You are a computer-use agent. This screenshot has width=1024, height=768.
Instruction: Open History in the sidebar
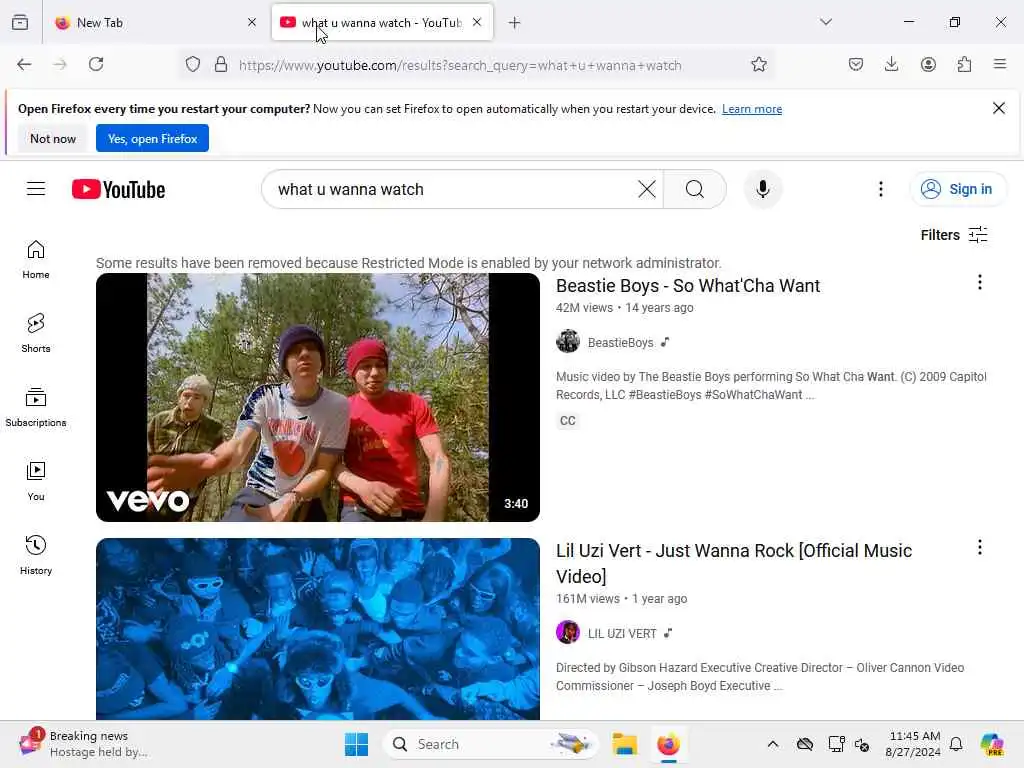[x=36, y=555]
